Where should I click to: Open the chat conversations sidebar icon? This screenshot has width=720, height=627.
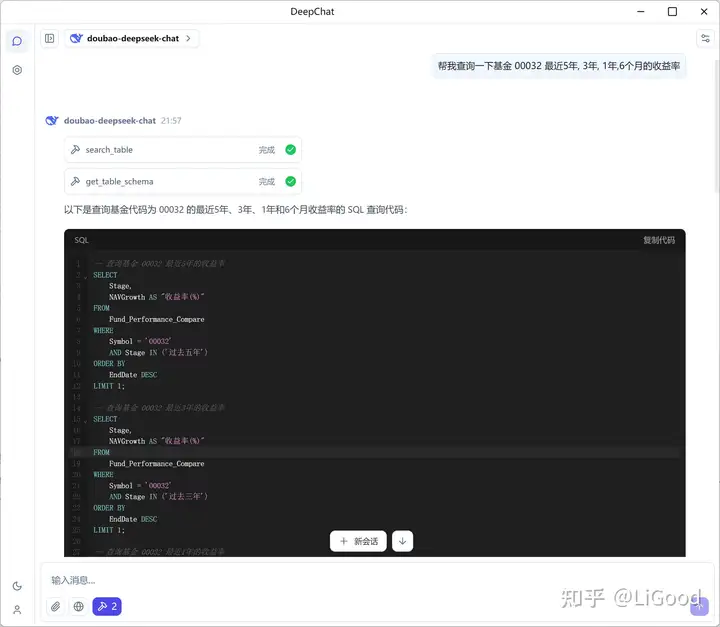click(x=17, y=41)
